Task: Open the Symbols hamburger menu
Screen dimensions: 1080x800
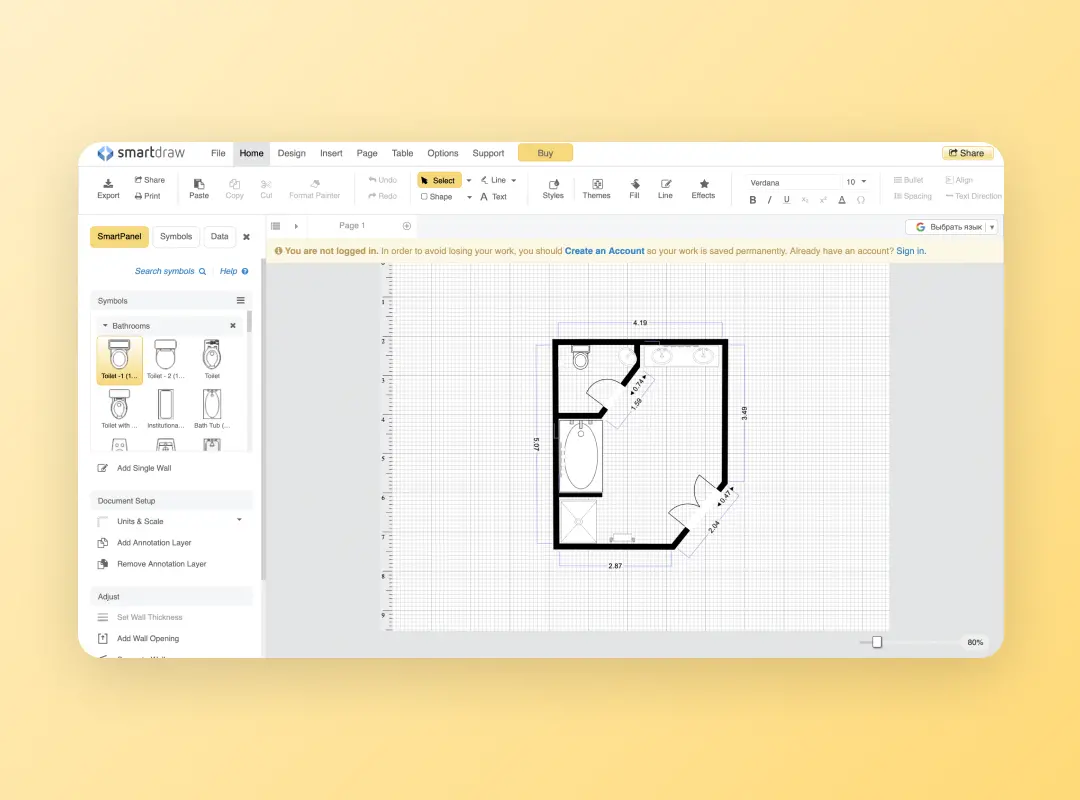Action: 240,300
